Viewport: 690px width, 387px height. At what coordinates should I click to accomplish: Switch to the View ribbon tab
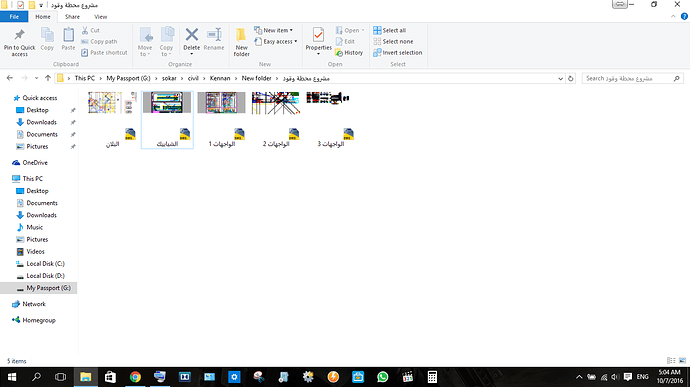[100, 17]
